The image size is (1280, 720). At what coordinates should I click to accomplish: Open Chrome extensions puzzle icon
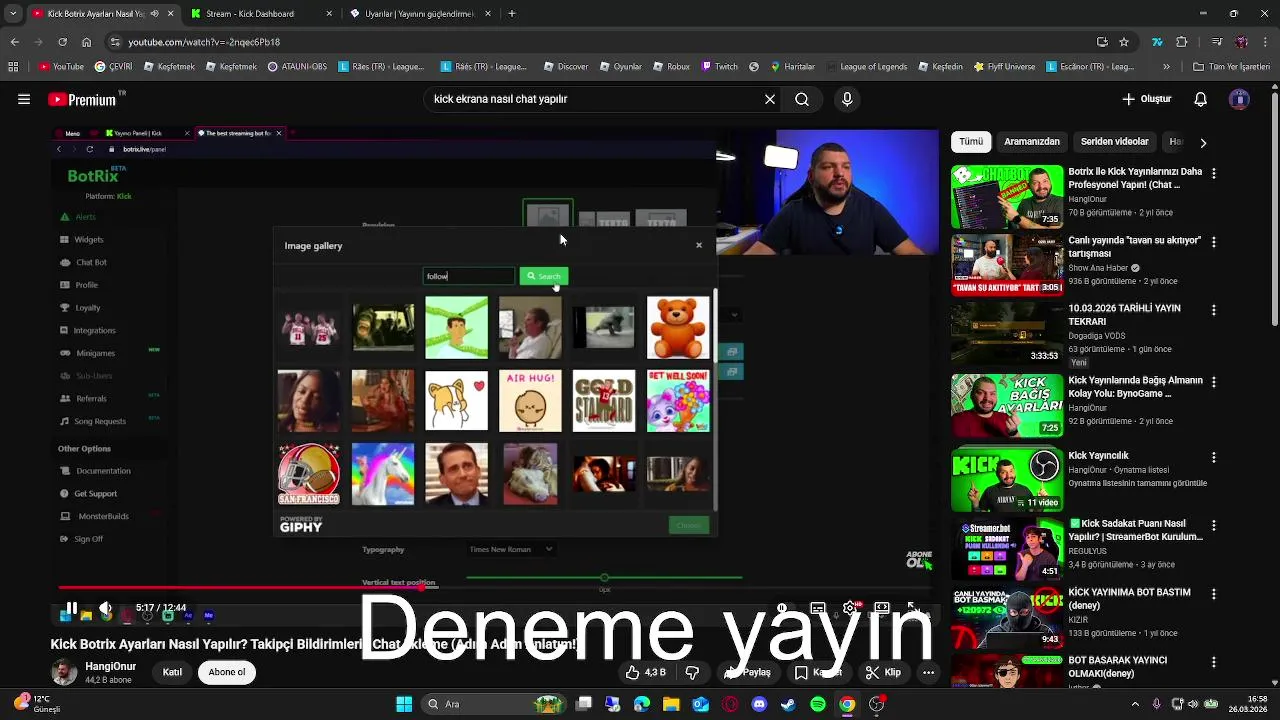[1182, 42]
